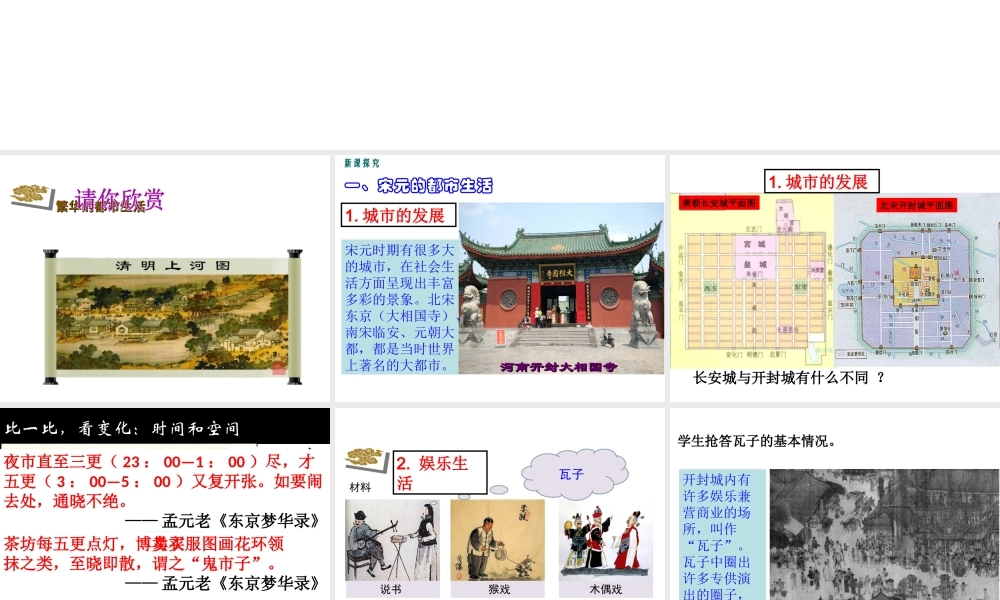Viewport: 1000px width, 600px height.
Task: Click the 学生抢答瓦子的基本情况 heading
Action: point(756,441)
